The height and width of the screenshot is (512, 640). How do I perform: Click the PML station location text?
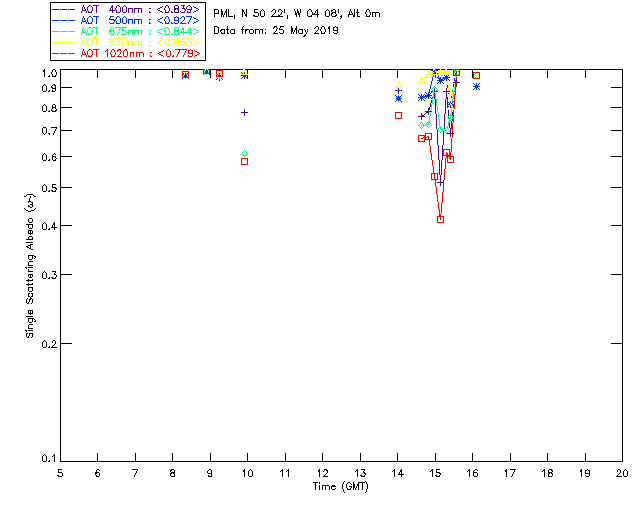coord(297,14)
